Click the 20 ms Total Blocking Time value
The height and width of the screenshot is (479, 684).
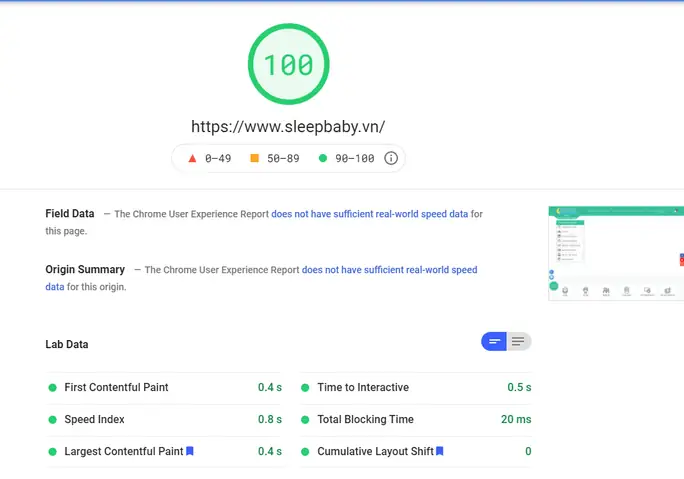516,419
